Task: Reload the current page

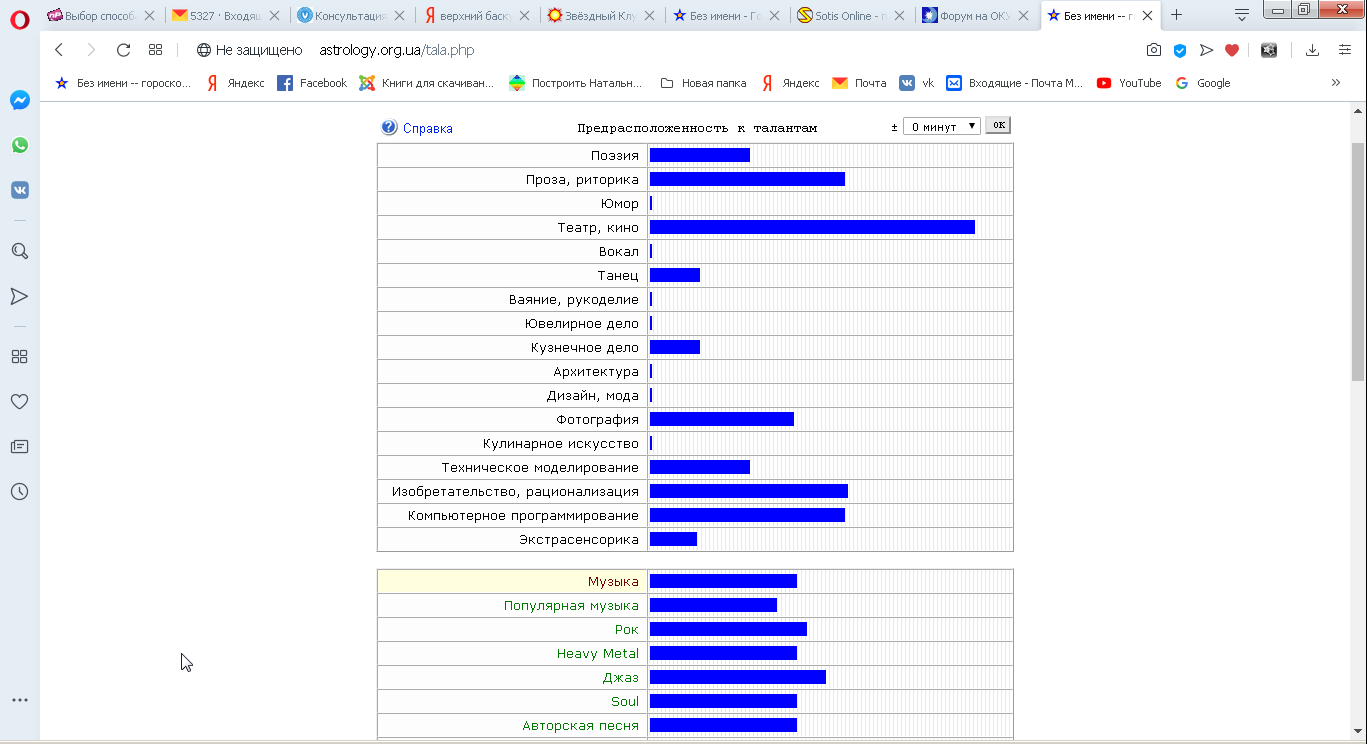Action: click(x=123, y=50)
